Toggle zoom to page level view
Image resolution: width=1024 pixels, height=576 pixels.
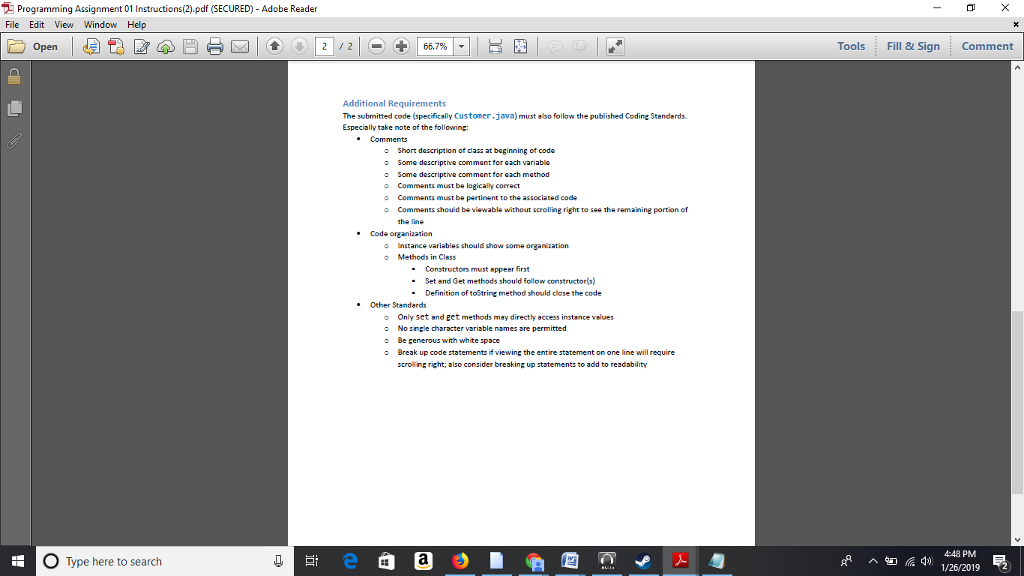tap(520, 46)
